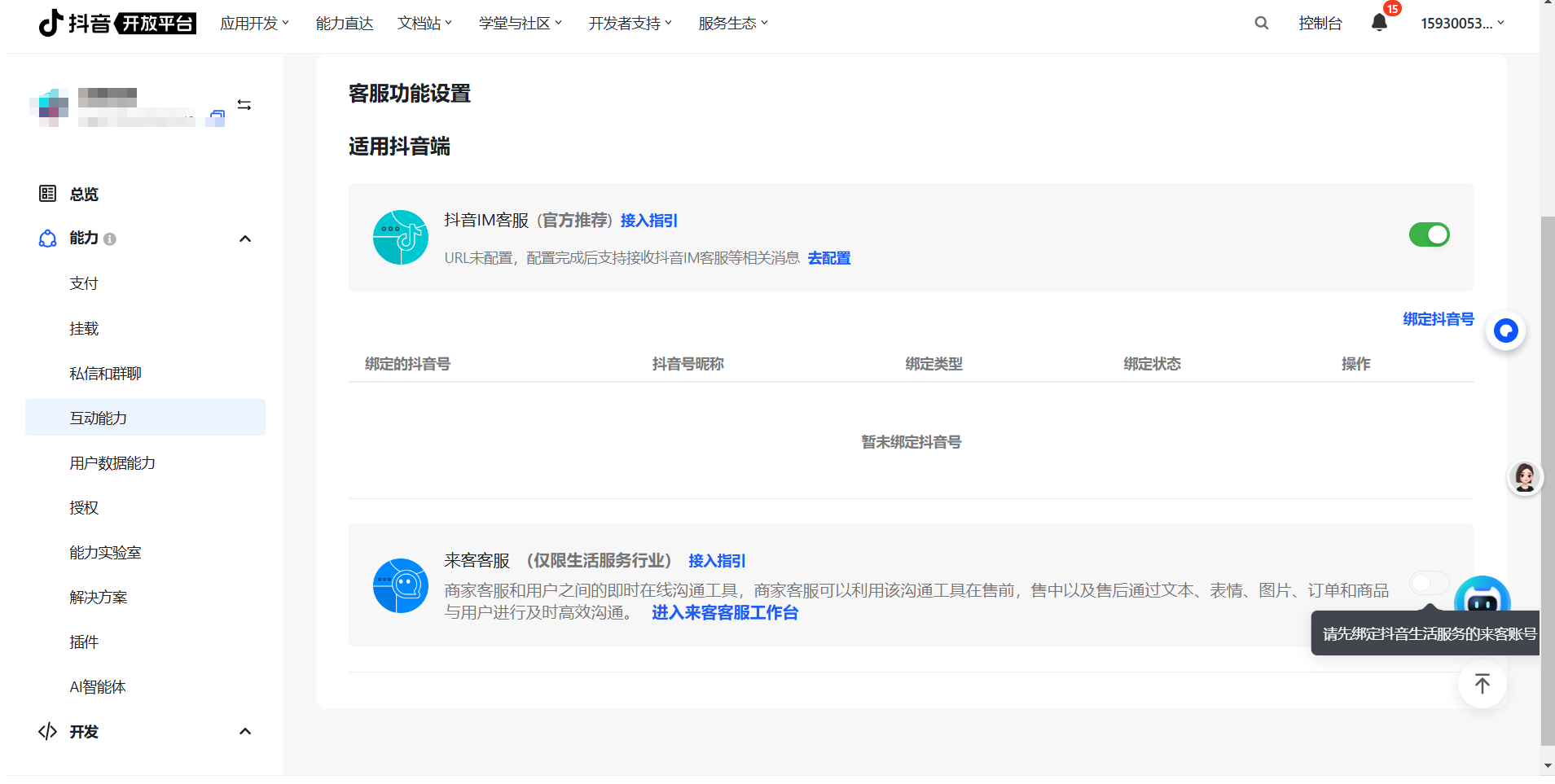Click the 绑定抖音号 link
Image resolution: width=1555 pixels, height=784 pixels.
coord(1438,319)
